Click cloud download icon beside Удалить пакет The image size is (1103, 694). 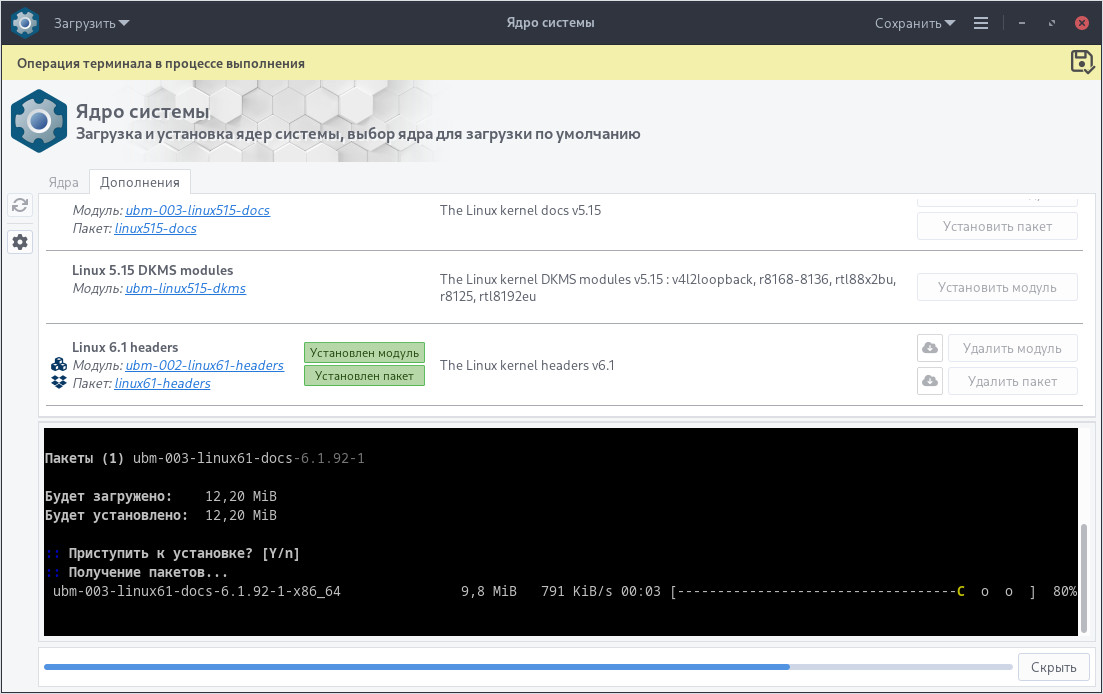click(x=930, y=381)
